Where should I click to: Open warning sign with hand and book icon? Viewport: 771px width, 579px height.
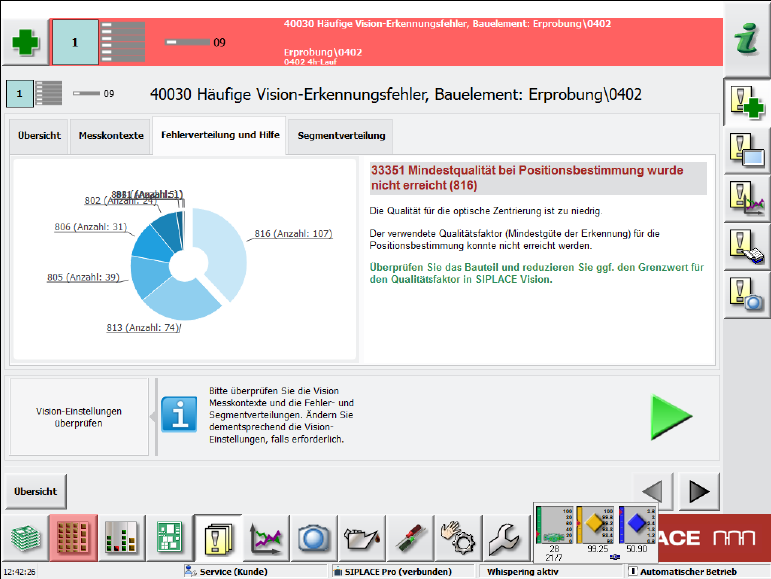[746, 247]
